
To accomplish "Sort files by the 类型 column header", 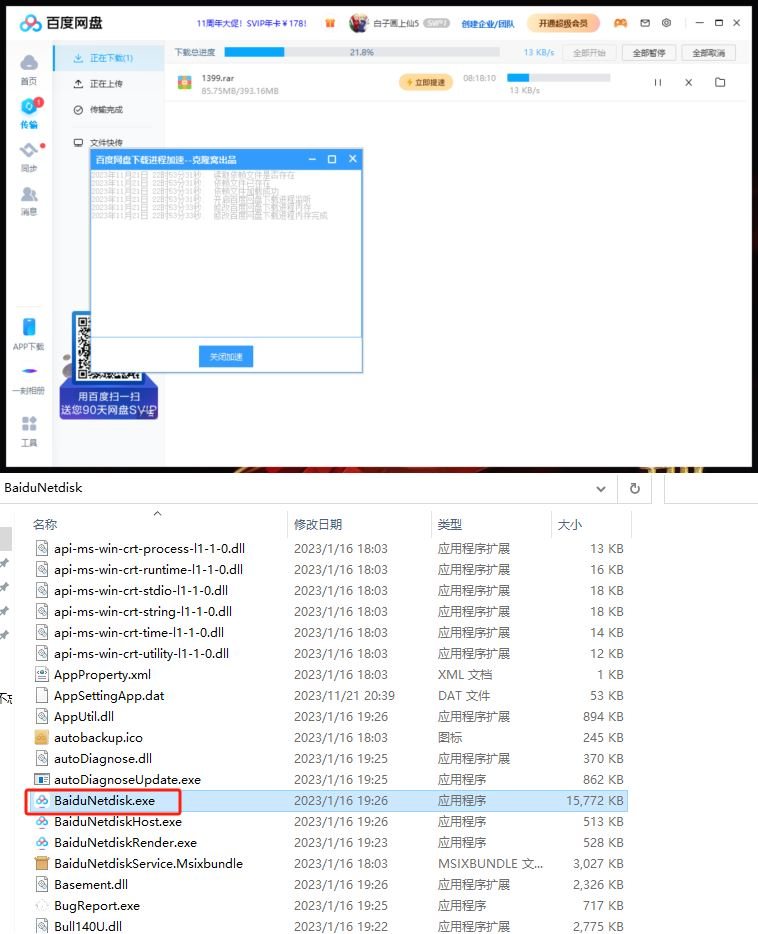I will [x=450, y=524].
